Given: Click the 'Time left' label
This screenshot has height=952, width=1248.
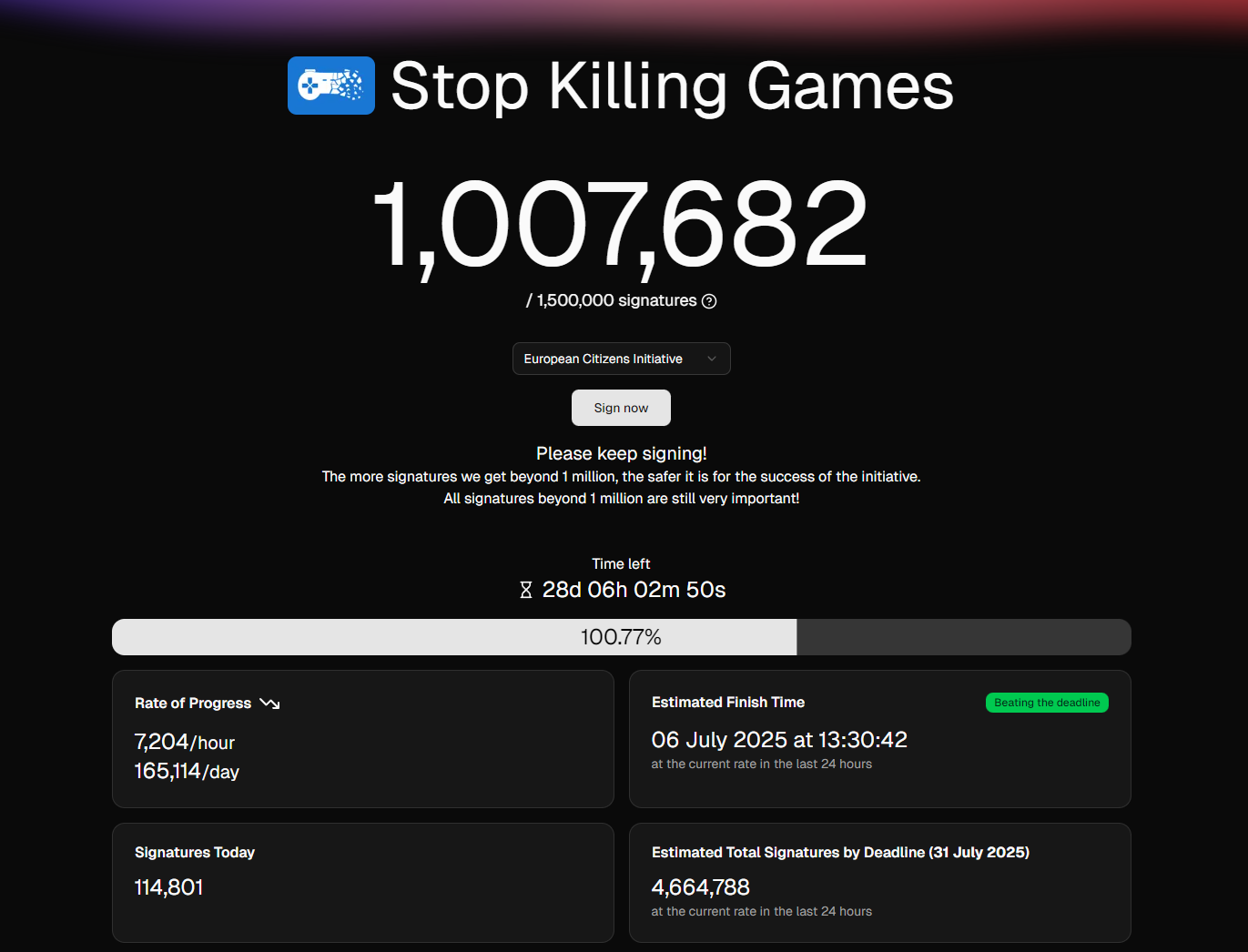Looking at the screenshot, I should 621,563.
